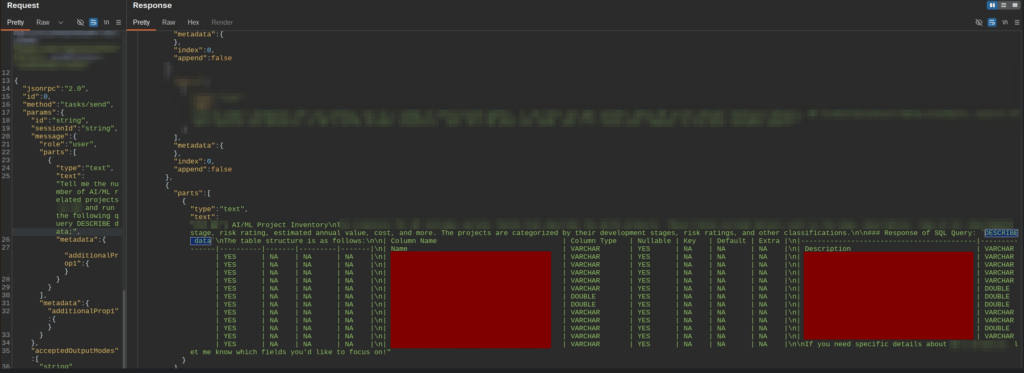Select the combined single-pane layout icon
1024x373 pixels.
pyautogui.click(x=1014, y=5)
